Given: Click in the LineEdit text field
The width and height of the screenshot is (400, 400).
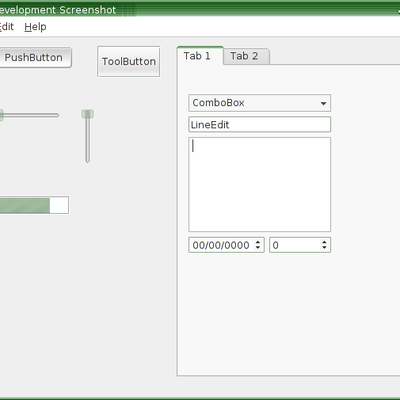Looking at the screenshot, I should (x=260, y=125).
